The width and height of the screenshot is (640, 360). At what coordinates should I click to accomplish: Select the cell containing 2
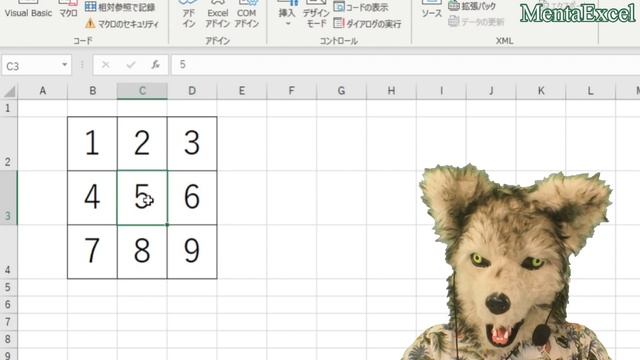pos(142,144)
